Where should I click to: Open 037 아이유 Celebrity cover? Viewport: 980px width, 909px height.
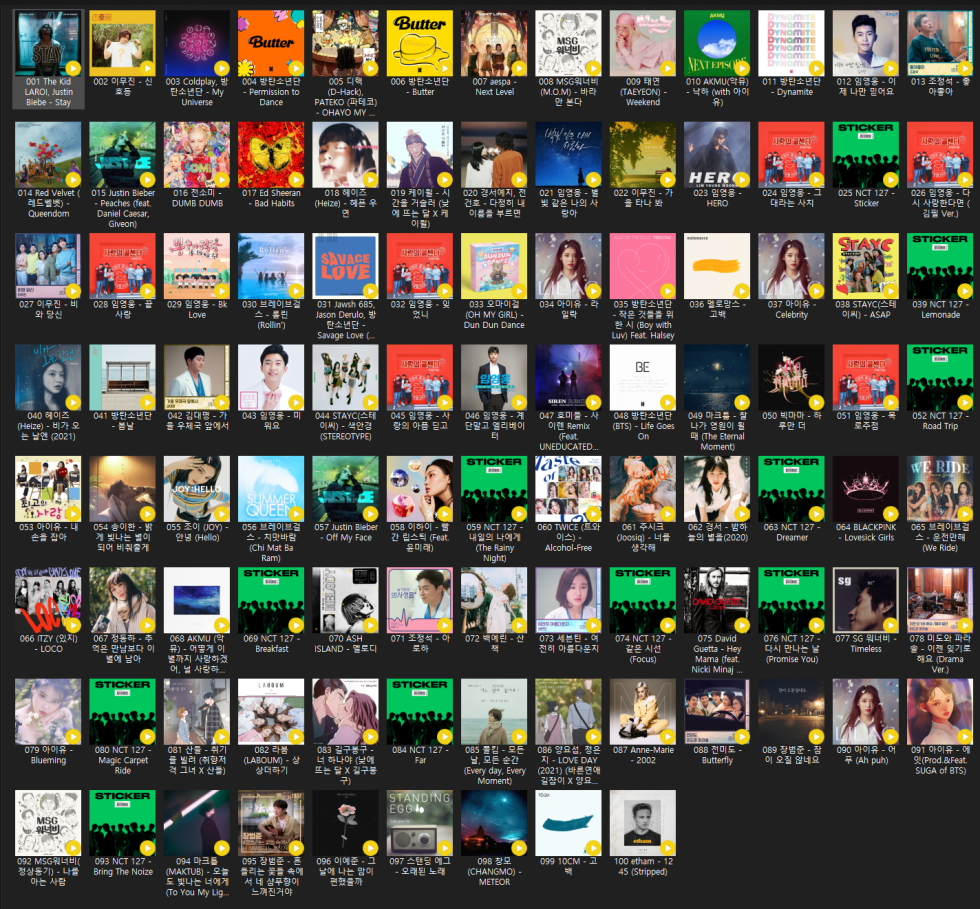coord(791,266)
